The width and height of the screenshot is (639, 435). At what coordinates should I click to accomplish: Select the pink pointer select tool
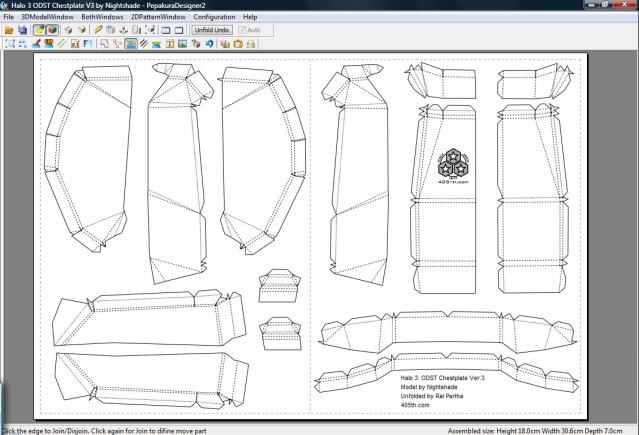(104, 44)
